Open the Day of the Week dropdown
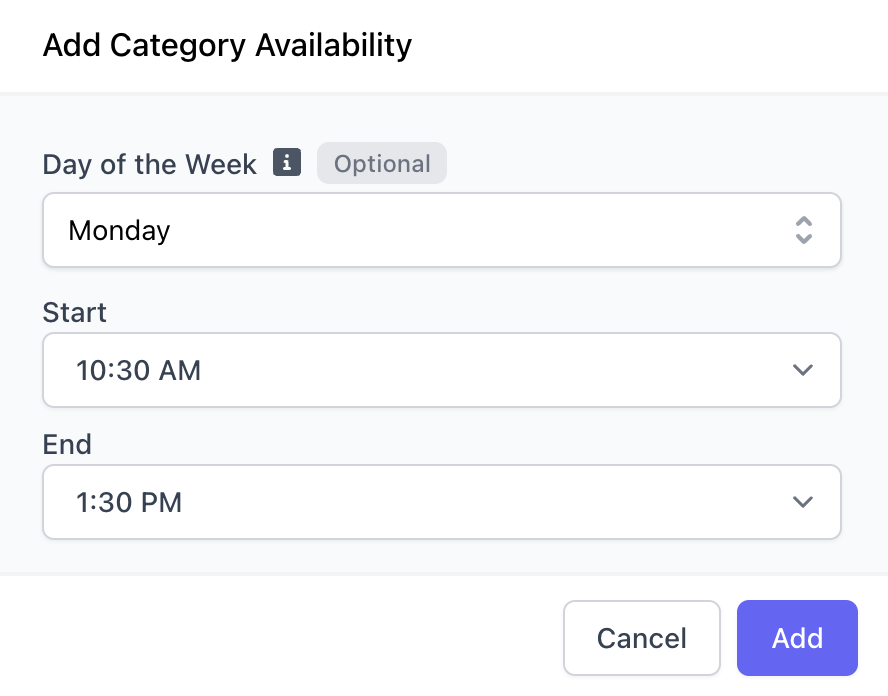888x696 pixels. click(x=442, y=230)
